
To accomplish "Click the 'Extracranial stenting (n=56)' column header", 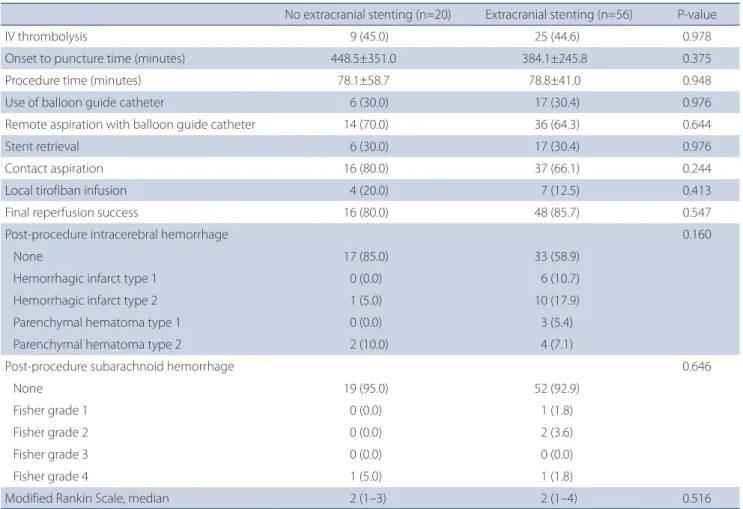I will point(559,15).
